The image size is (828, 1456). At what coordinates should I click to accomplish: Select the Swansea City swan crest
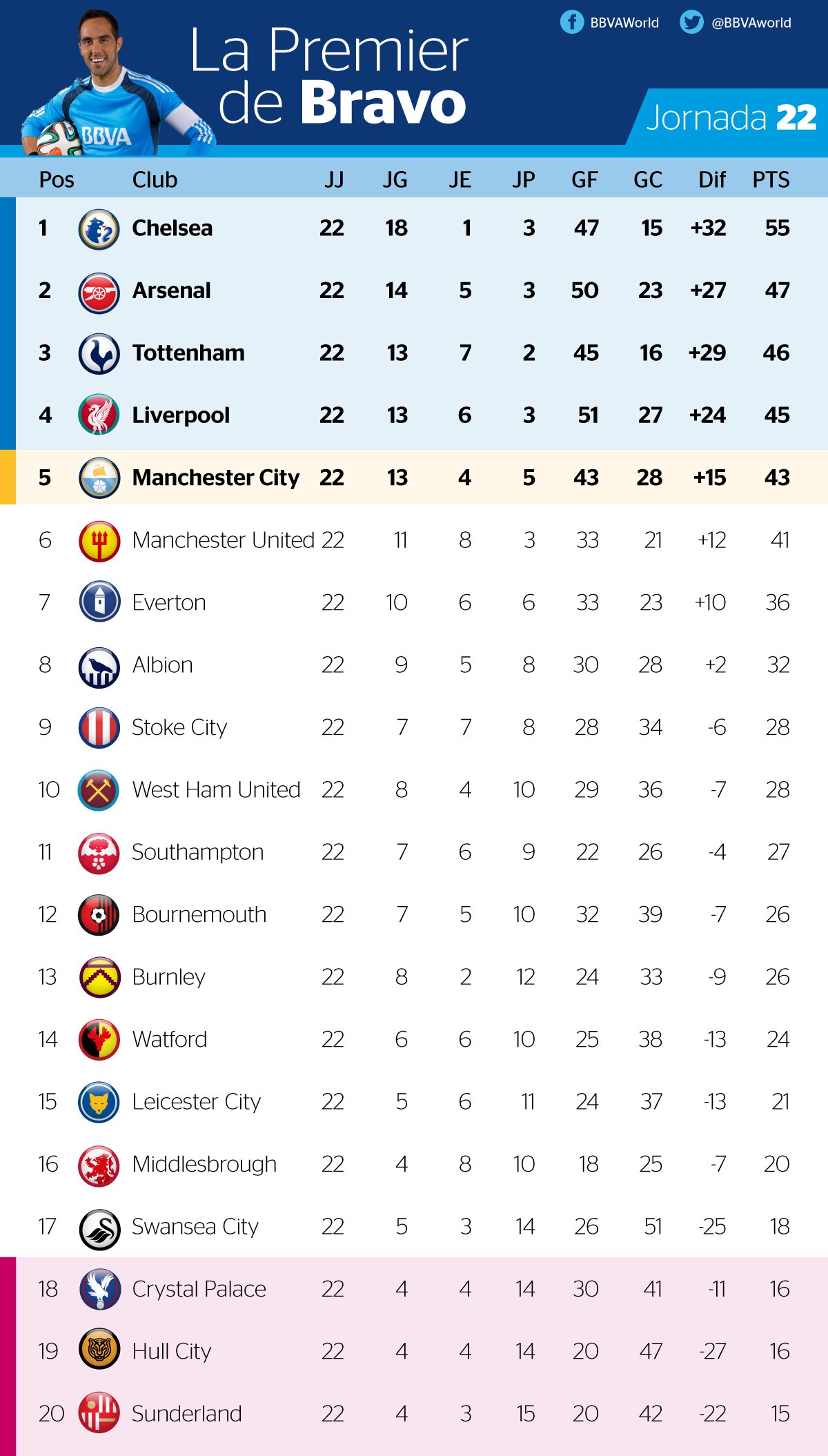point(99,1227)
